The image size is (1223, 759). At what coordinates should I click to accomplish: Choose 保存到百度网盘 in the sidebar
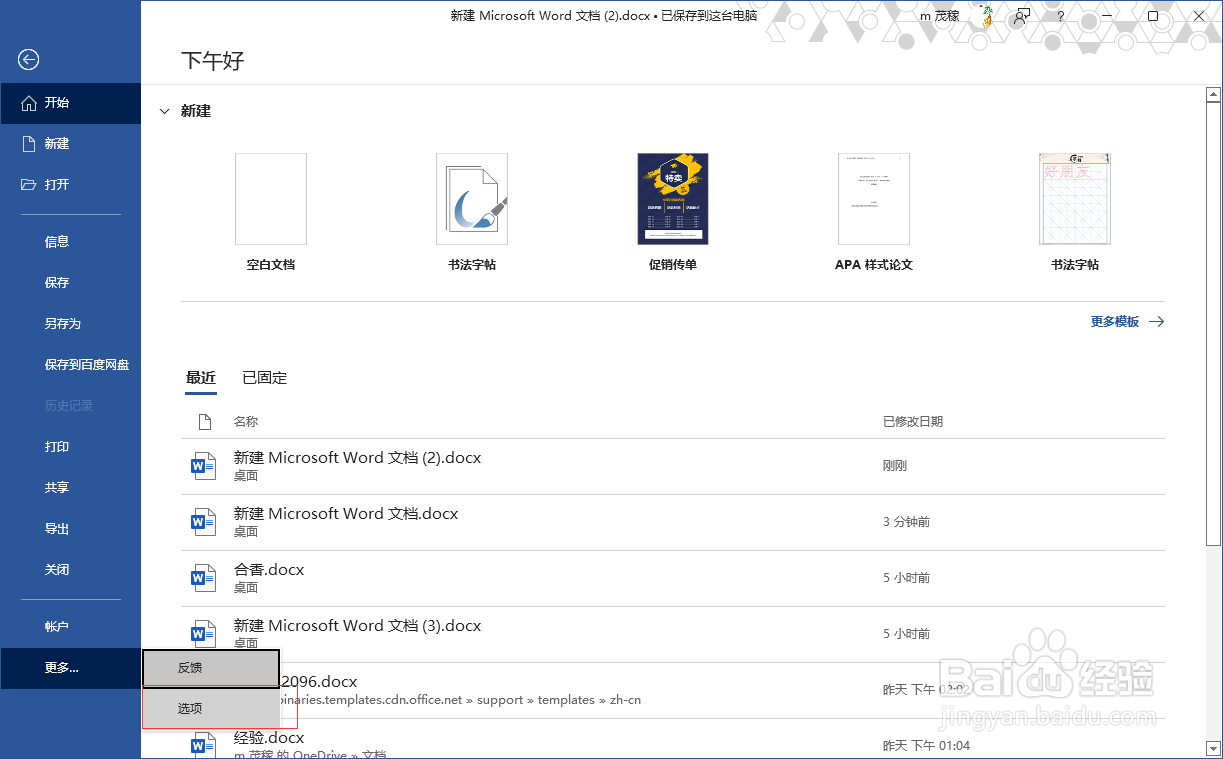[x=87, y=365]
